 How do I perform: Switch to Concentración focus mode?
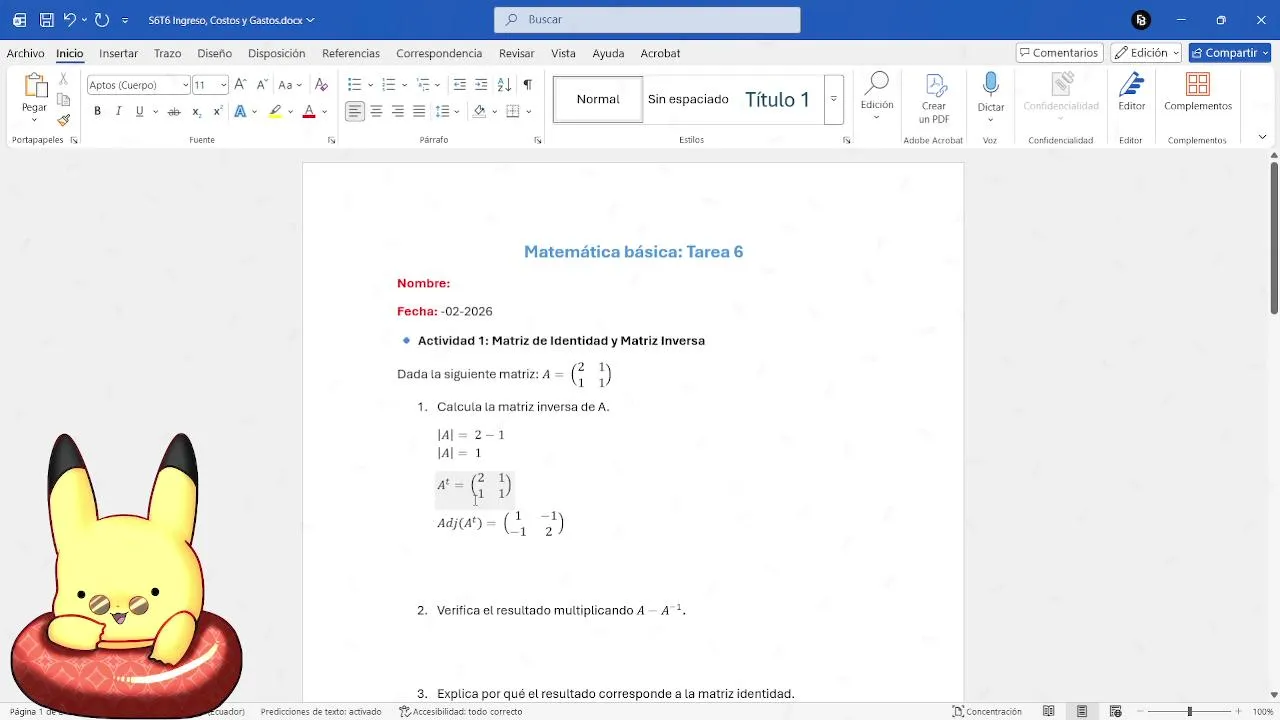[x=987, y=712]
